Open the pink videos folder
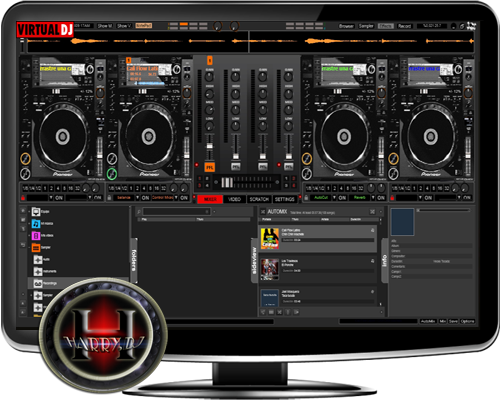Viewport: 500px width, 400px height. 36,236
